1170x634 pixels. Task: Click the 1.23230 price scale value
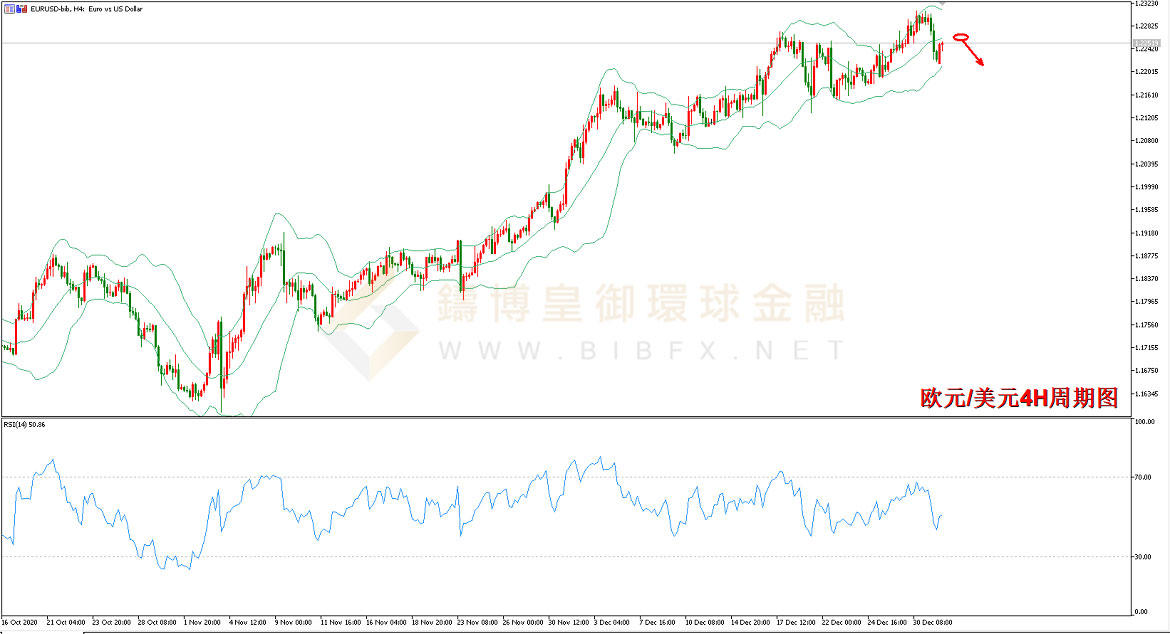point(1148,5)
